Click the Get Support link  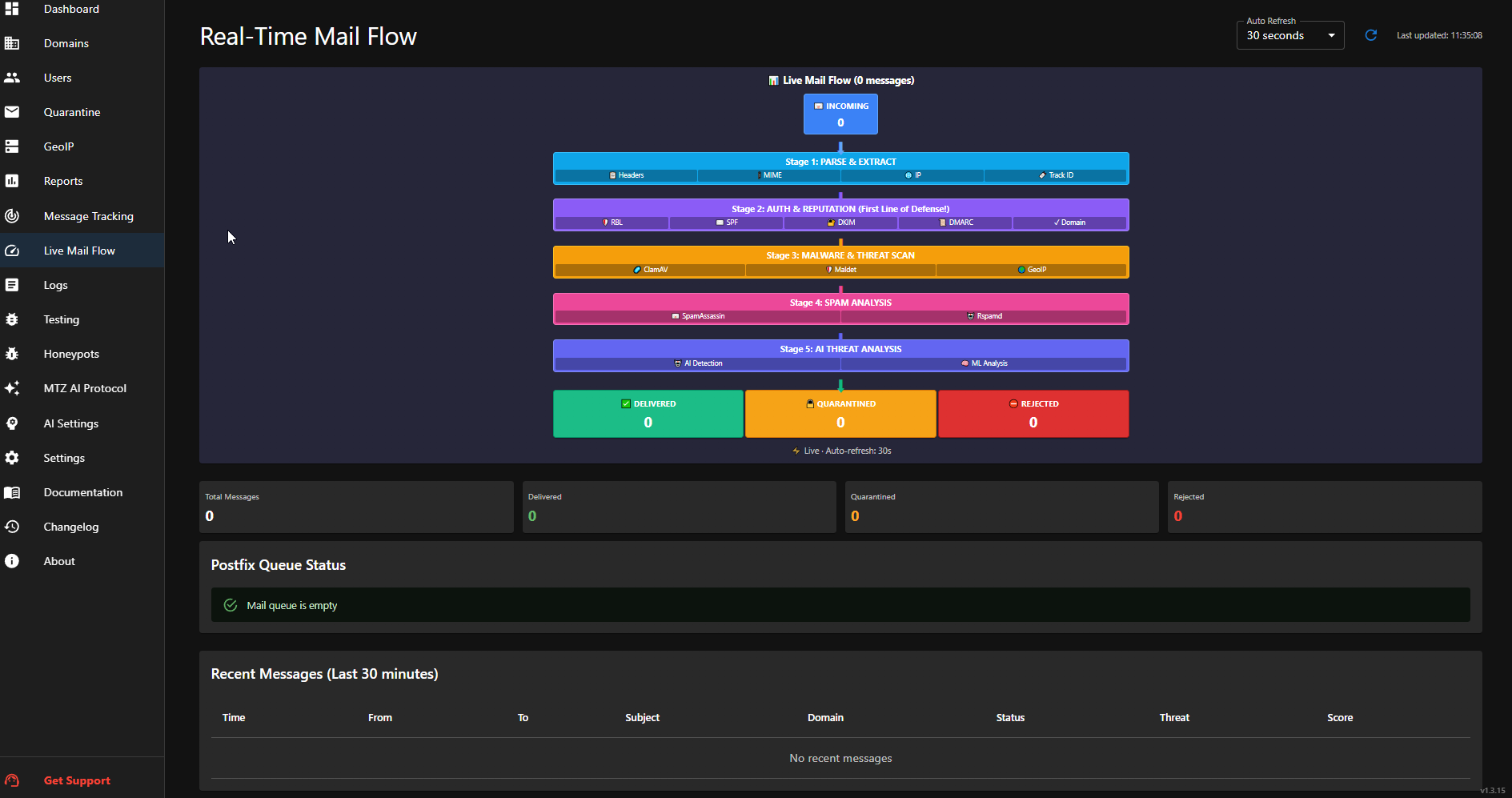77,780
